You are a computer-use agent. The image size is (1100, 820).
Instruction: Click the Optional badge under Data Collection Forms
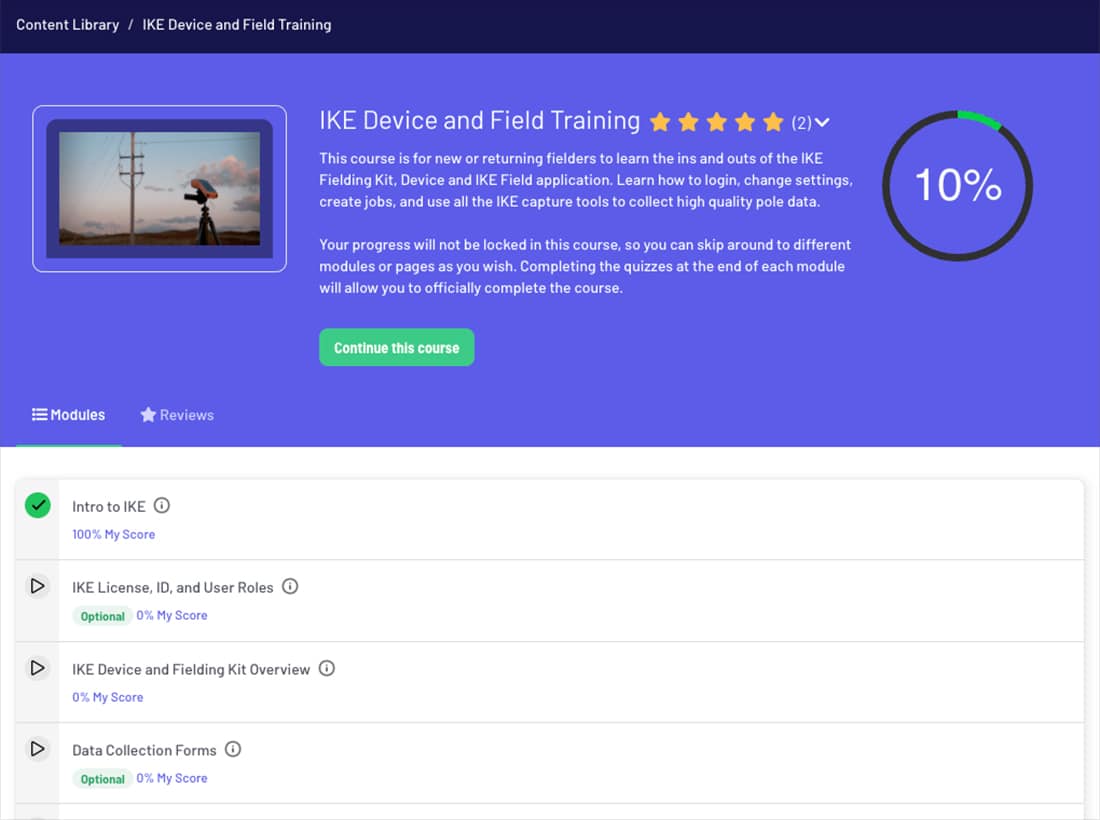102,779
